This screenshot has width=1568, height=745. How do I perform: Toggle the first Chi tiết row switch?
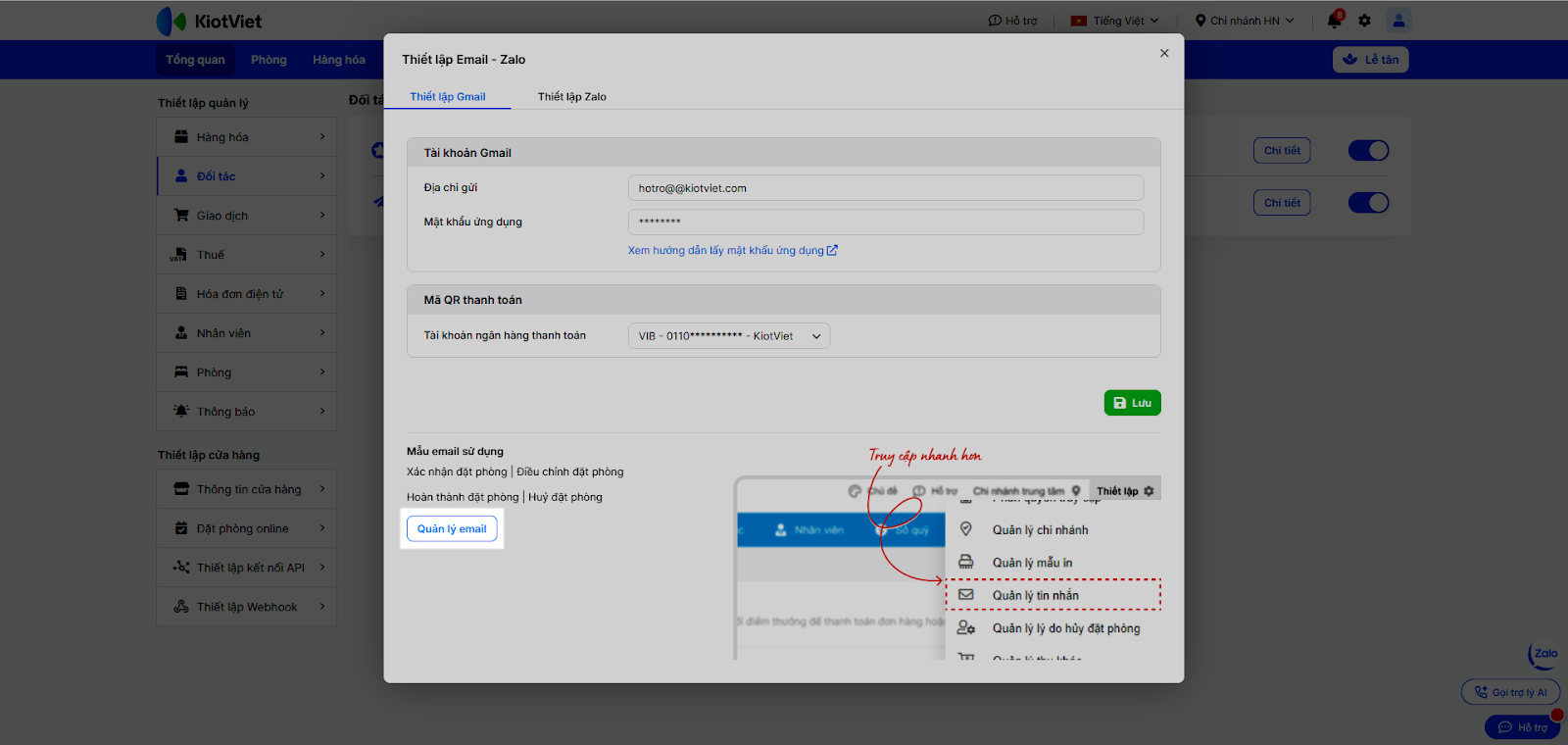pyautogui.click(x=1368, y=151)
